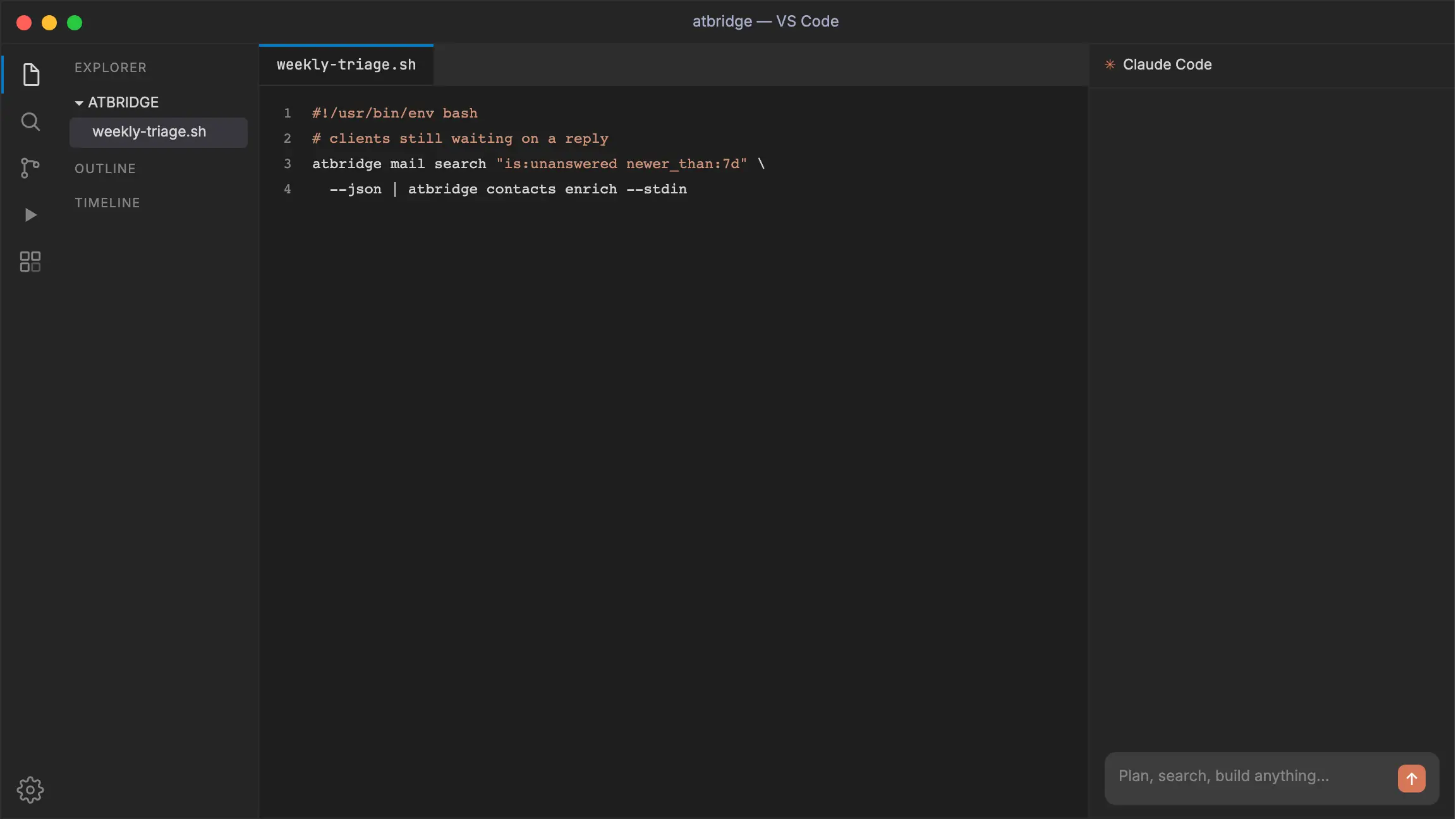Switch to the weekly-triage.sh editor tab

tap(346, 65)
